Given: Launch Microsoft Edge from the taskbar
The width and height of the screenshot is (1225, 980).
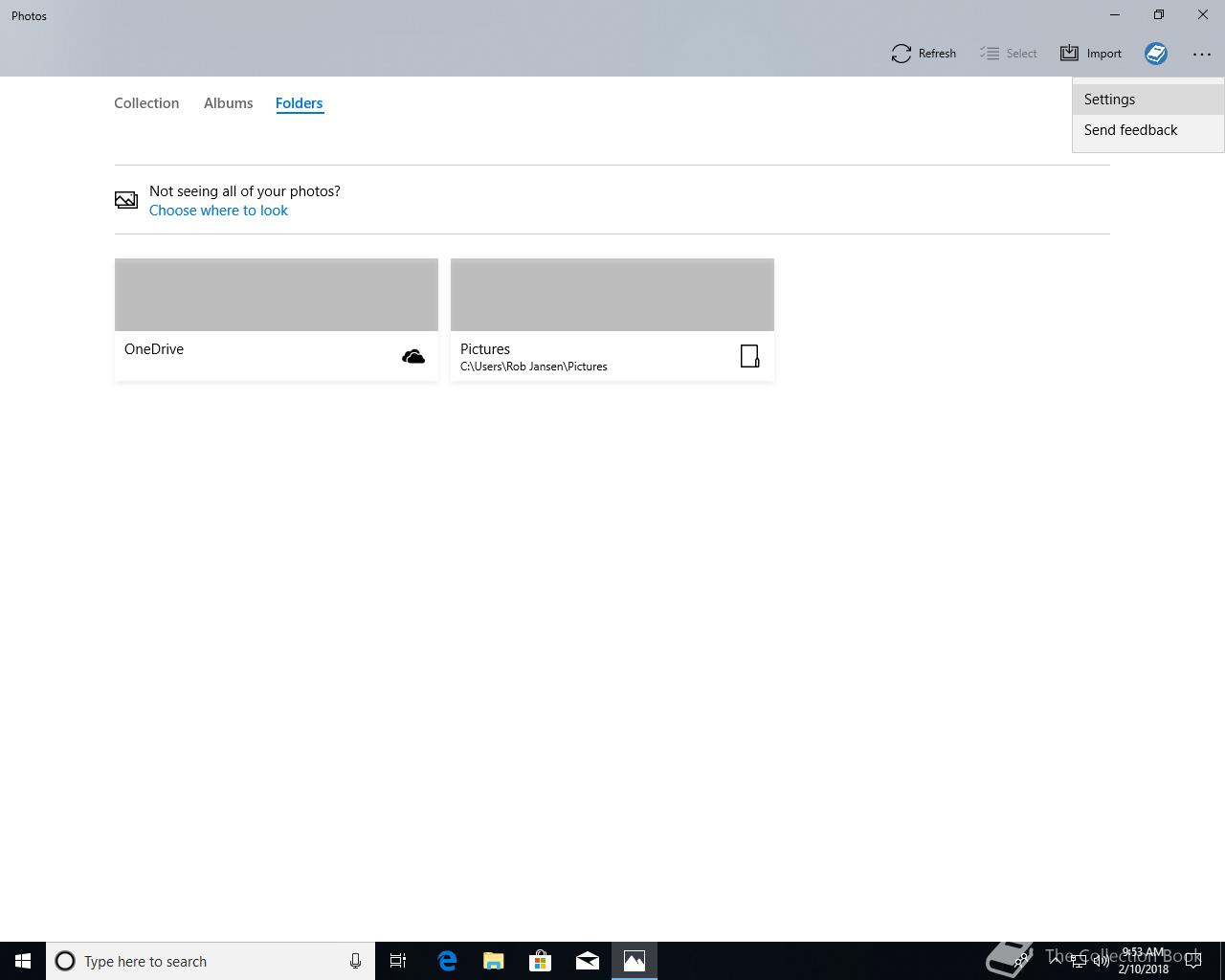Looking at the screenshot, I should [x=446, y=961].
